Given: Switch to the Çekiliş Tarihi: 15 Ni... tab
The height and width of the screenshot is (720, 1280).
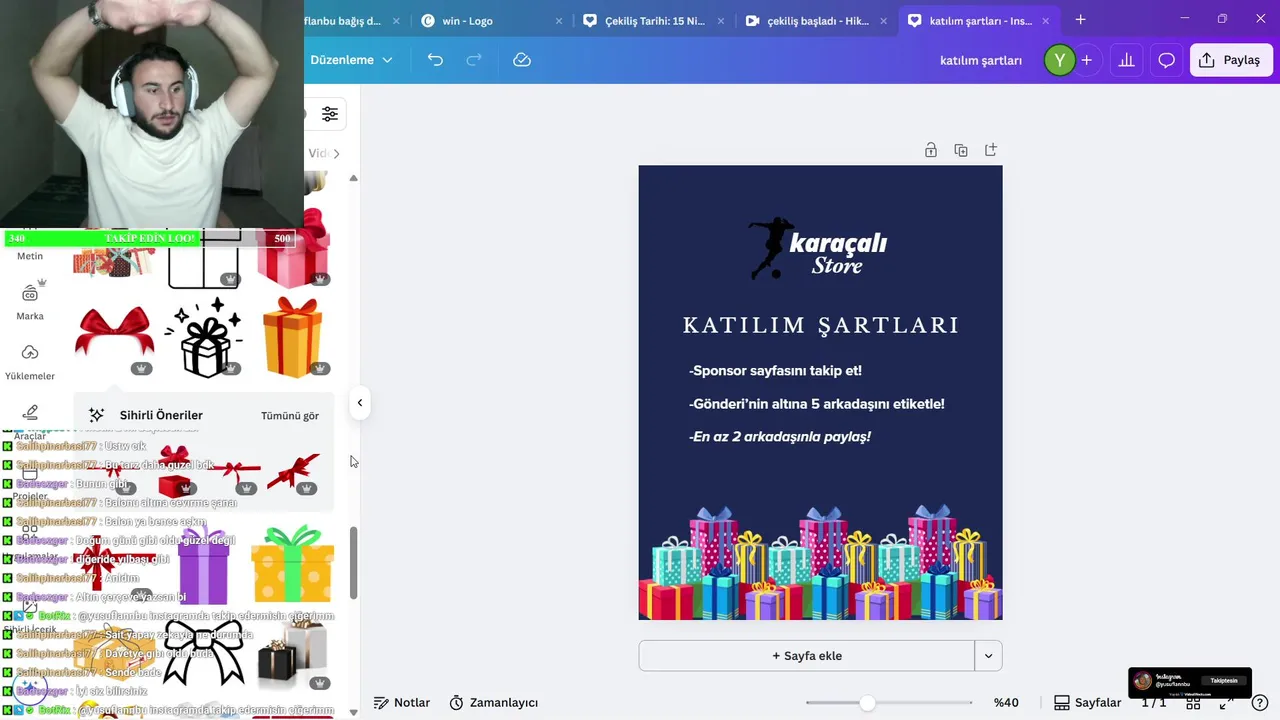Looking at the screenshot, I should tap(652, 20).
